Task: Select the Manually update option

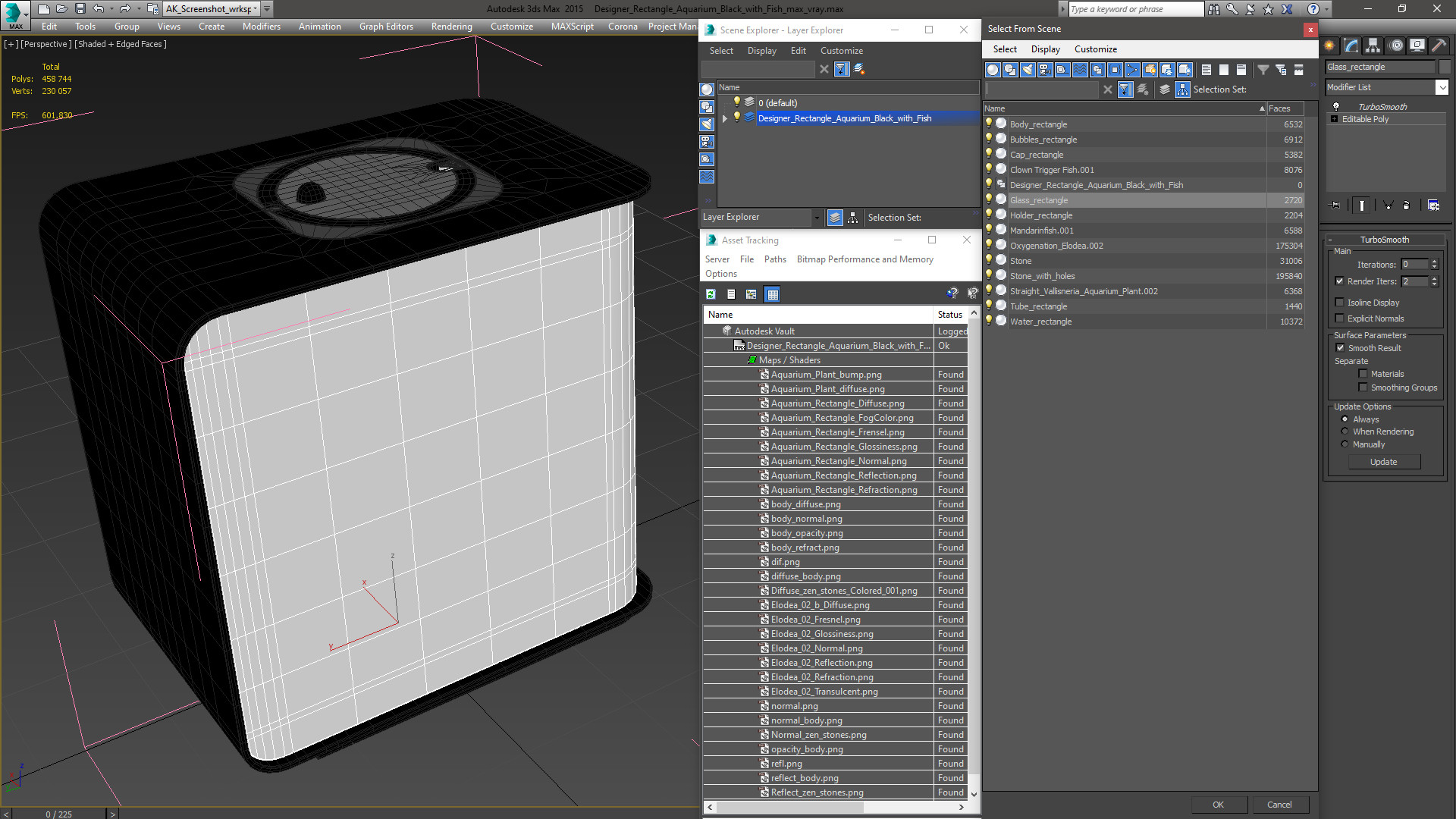Action: (x=1345, y=444)
